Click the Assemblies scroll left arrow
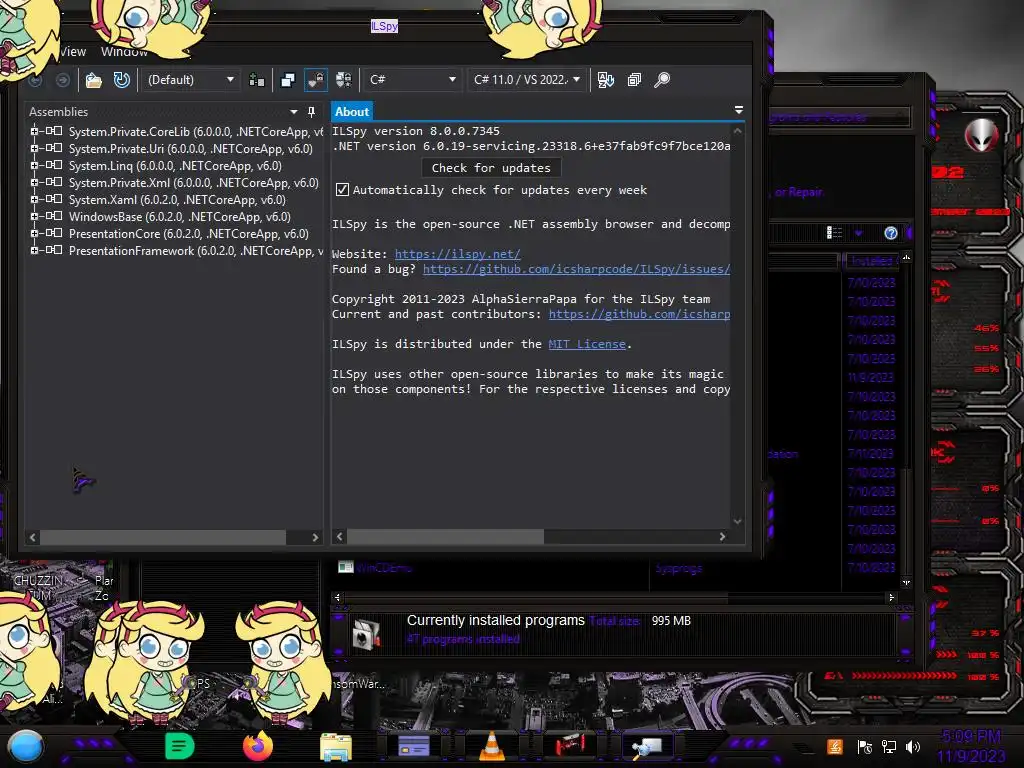Image resolution: width=1024 pixels, height=768 pixels. tap(33, 537)
